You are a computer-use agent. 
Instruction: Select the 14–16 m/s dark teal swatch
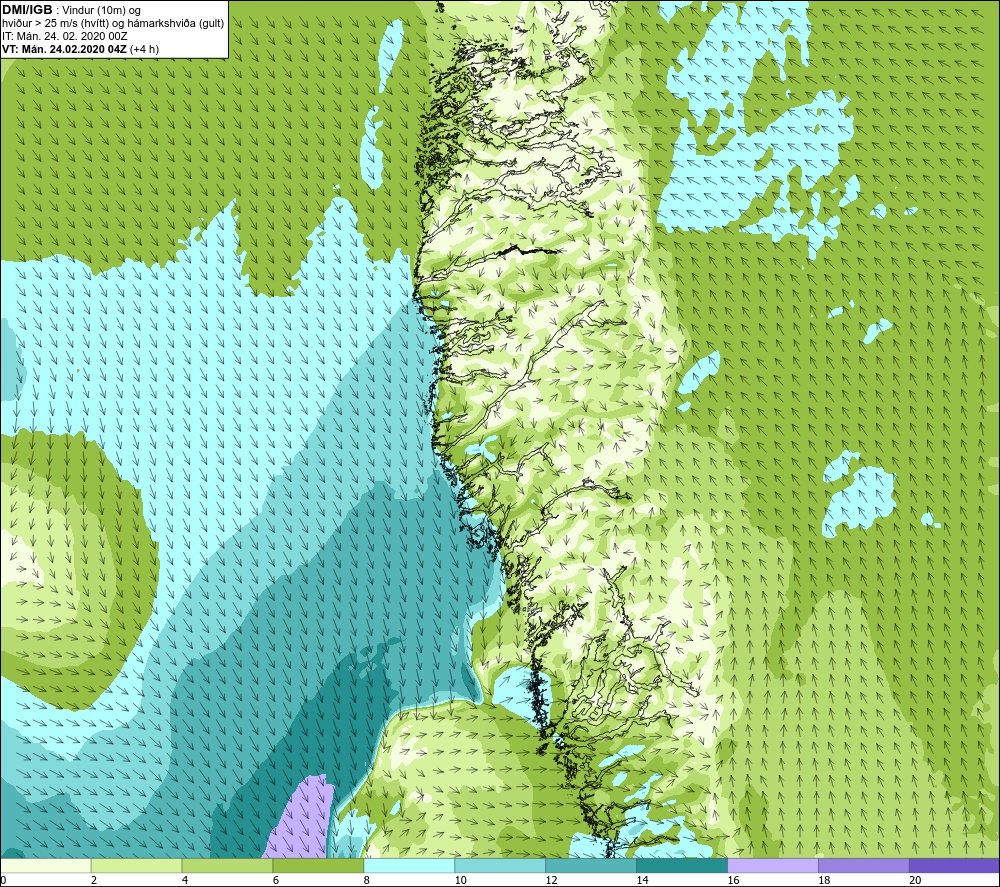point(682,865)
